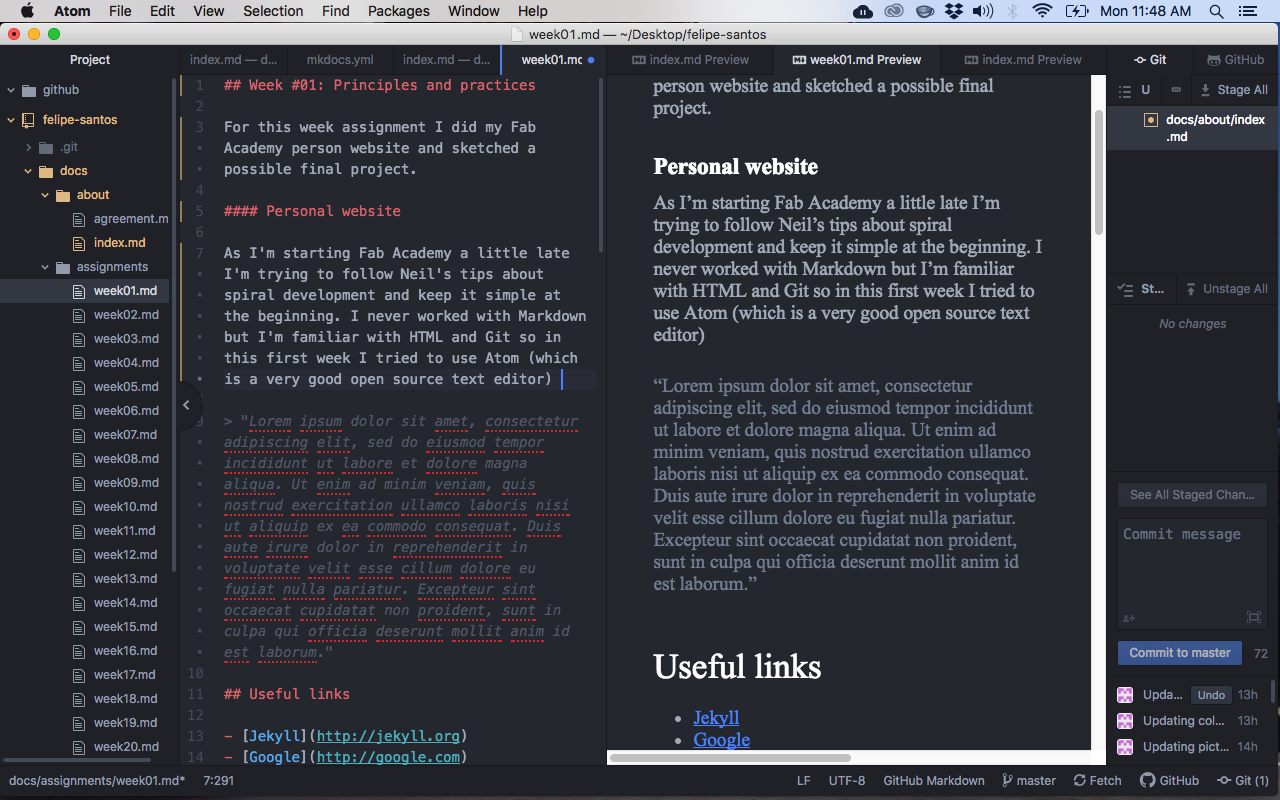Open Spotlight search in the menu bar
Screen dimensions: 1280x800
pos(1216,11)
